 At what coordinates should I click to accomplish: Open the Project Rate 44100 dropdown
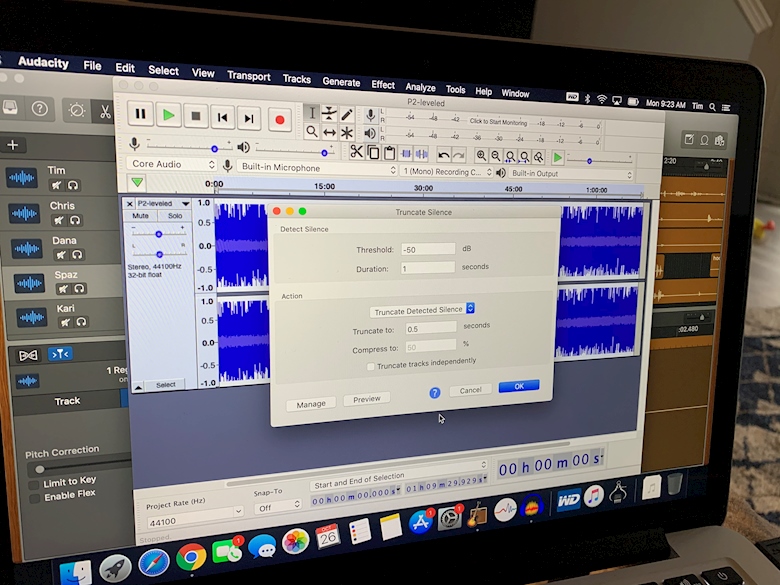(x=195, y=519)
